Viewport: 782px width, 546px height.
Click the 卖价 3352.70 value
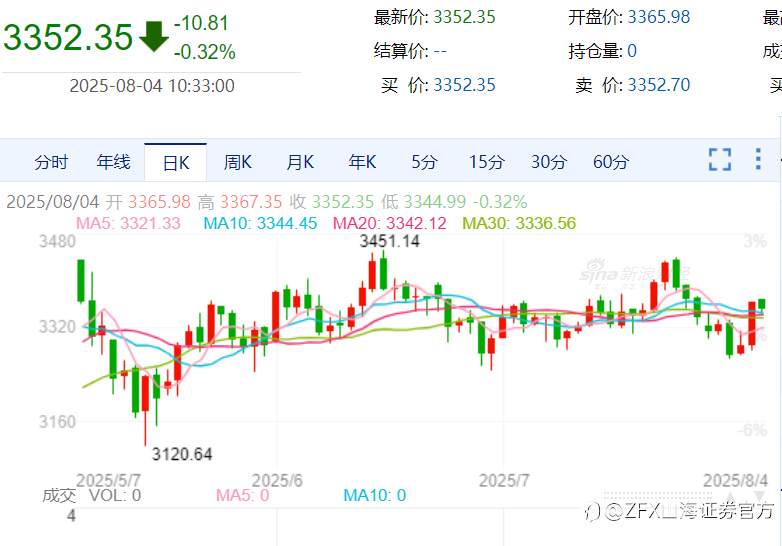click(x=658, y=85)
